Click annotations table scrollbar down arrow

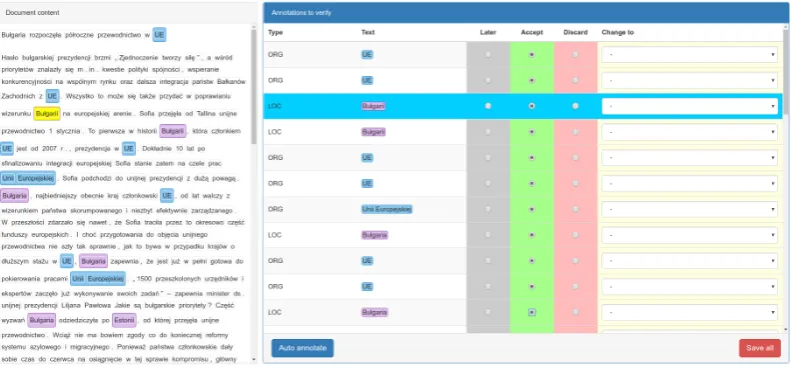tap(786, 330)
